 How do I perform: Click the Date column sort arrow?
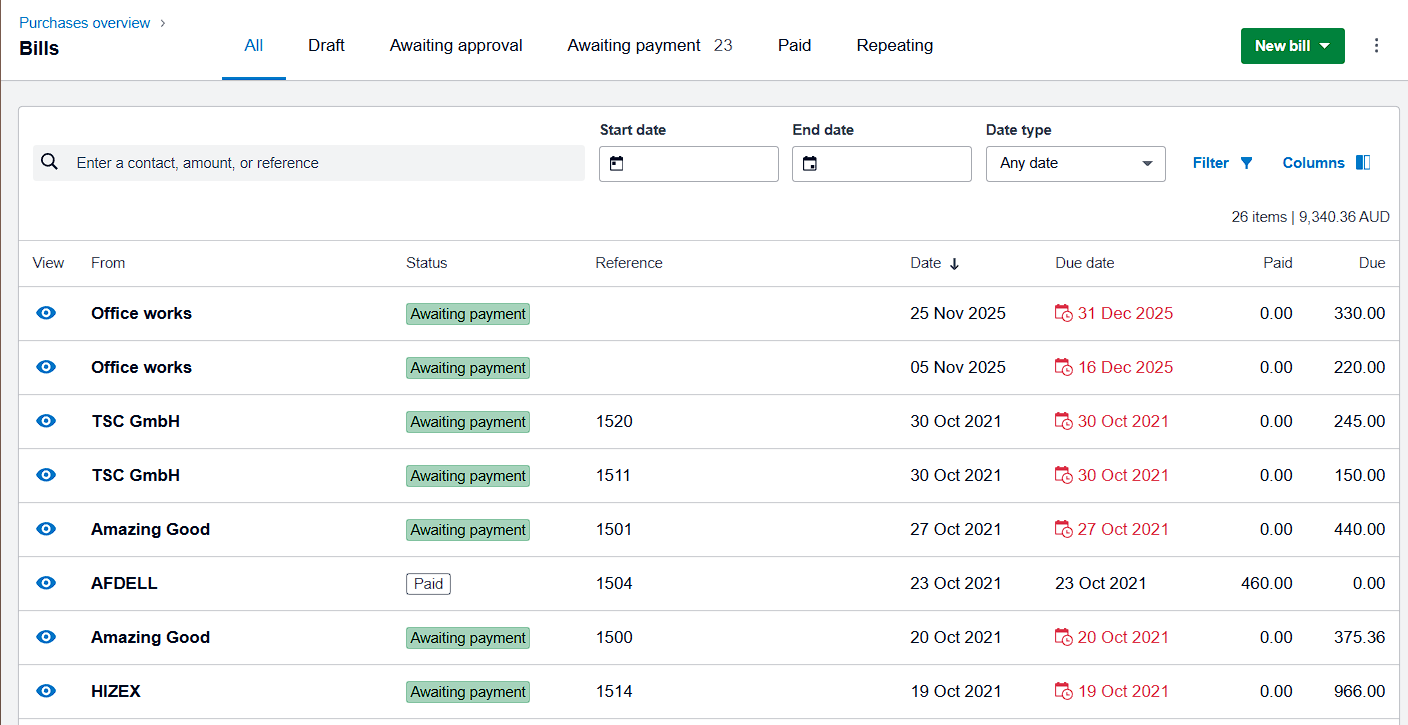954,264
